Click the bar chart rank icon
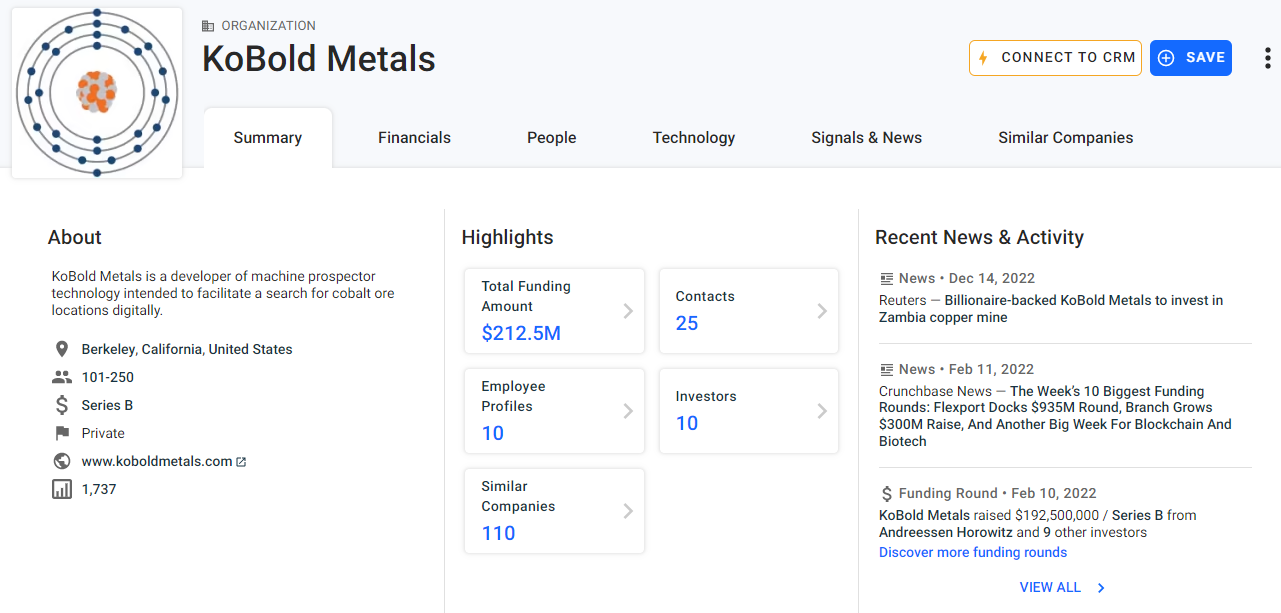Image resolution: width=1281 pixels, height=613 pixels. (62, 489)
